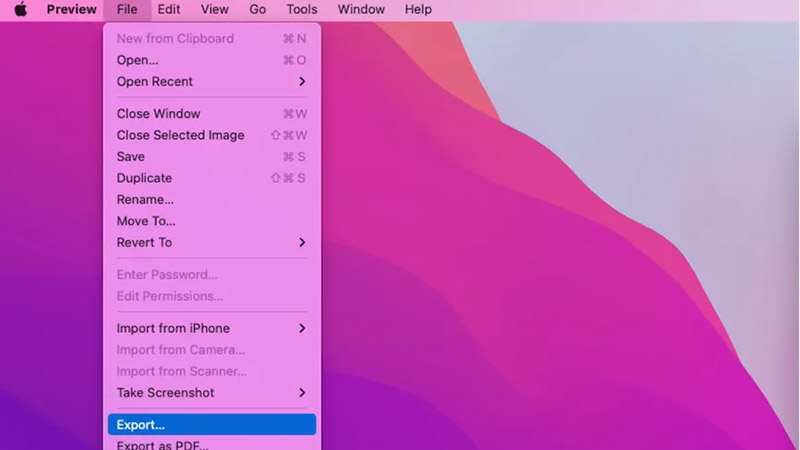Open the View menu
800x450 pixels.
coord(214,10)
